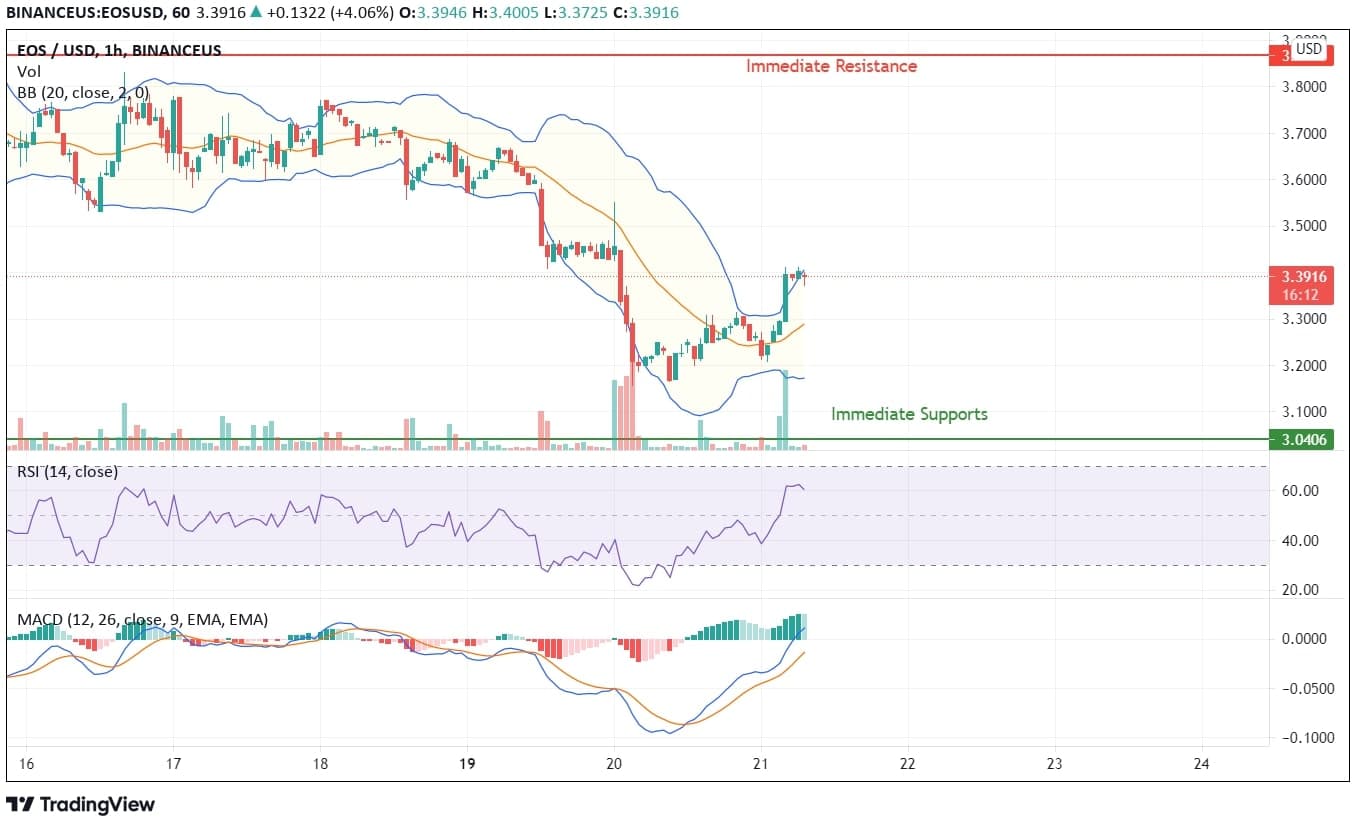Click the 3.5000 price scale label
The height and width of the screenshot is (828, 1358).
click(x=1306, y=226)
